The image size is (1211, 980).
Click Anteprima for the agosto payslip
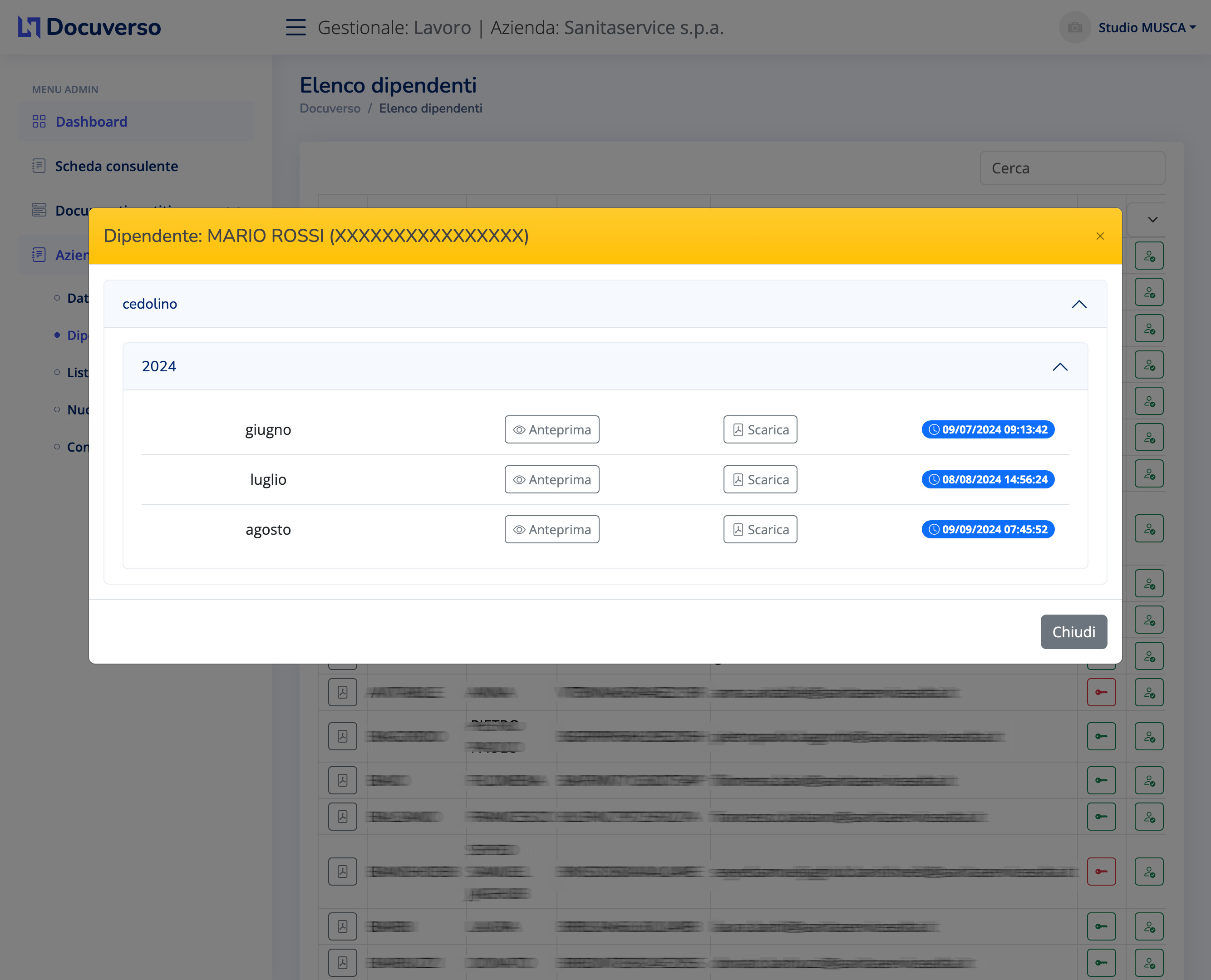pyautogui.click(x=551, y=530)
